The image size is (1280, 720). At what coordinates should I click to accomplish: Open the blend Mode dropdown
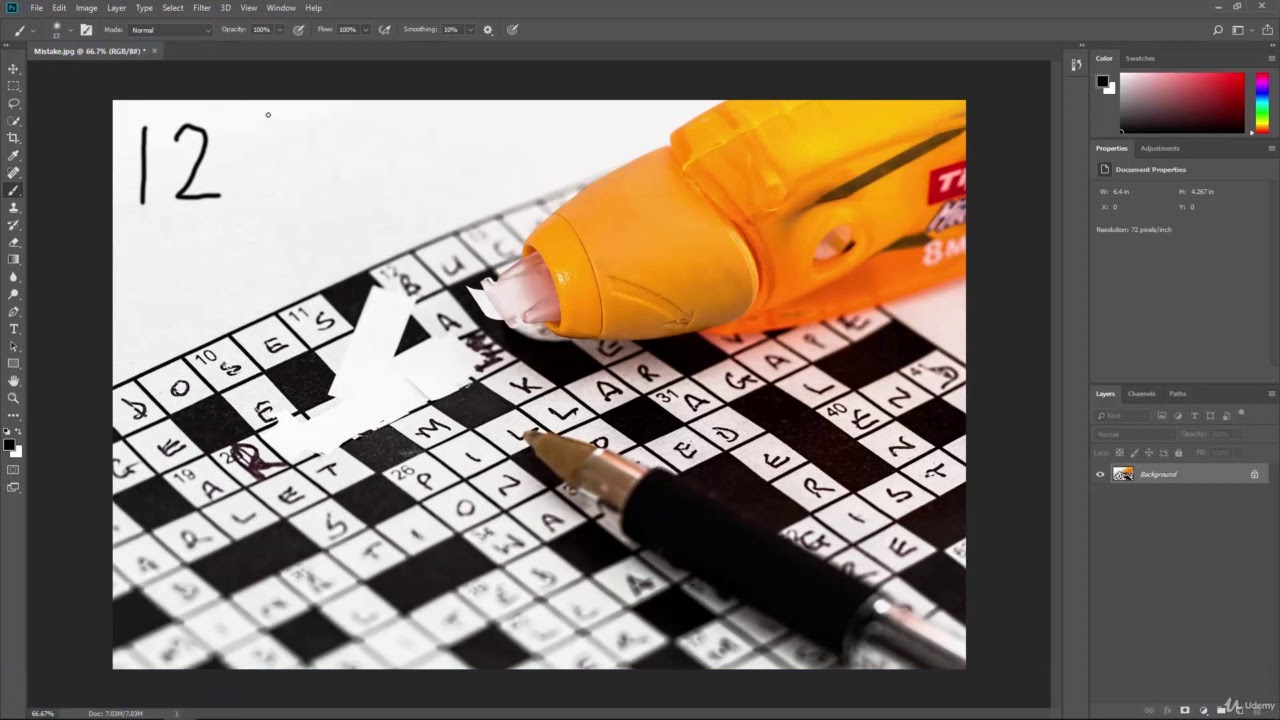tap(170, 30)
